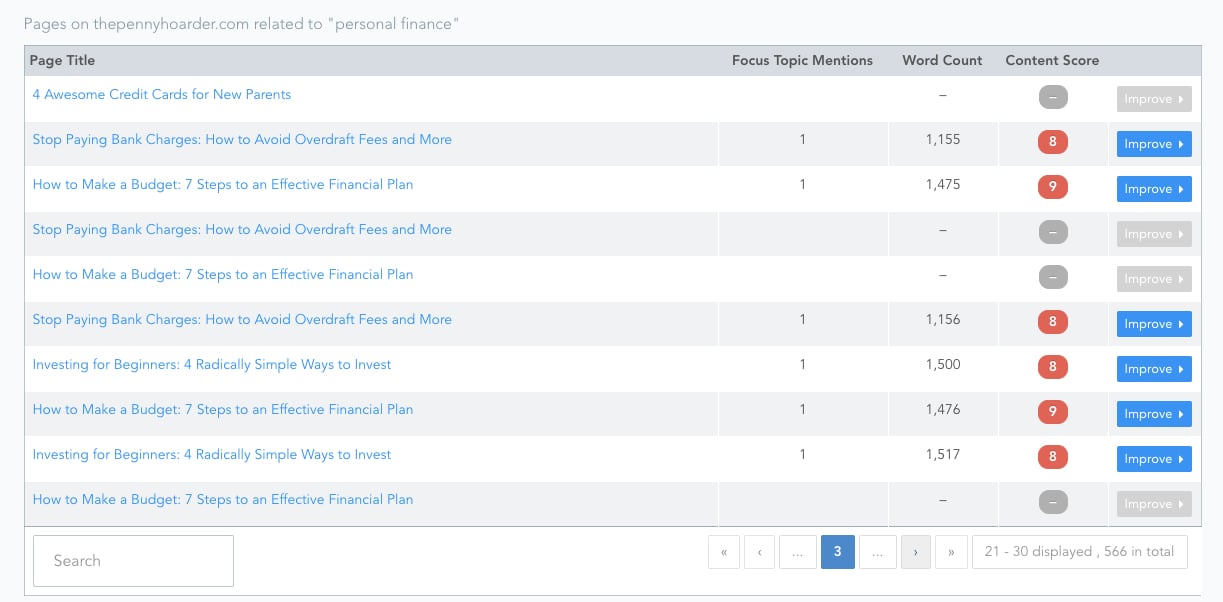Image resolution: width=1223 pixels, height=602 pixels.
Task: Sort by Page Title column header
Action: (62, 60)
